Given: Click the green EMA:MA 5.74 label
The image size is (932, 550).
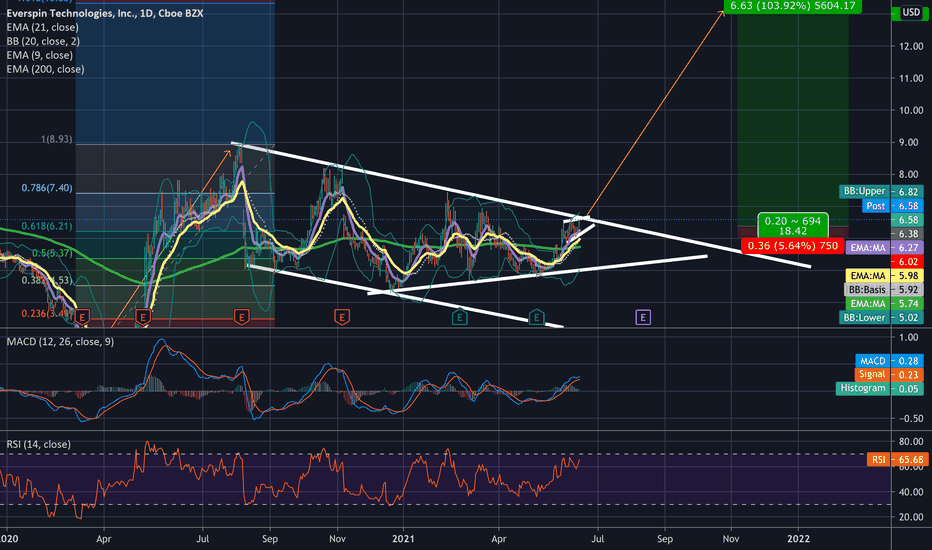Looking at the screenshot, I should point(885,303).
